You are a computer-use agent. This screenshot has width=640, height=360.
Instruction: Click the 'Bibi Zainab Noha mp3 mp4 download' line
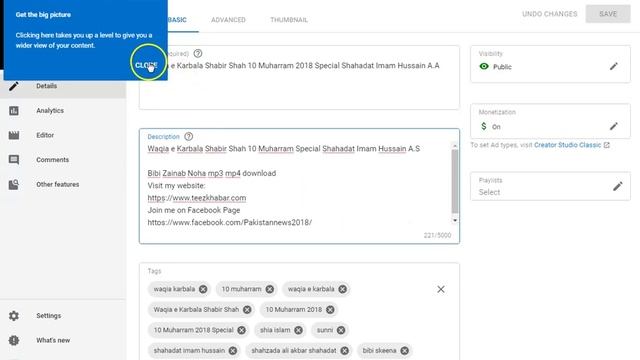(212, 173)
